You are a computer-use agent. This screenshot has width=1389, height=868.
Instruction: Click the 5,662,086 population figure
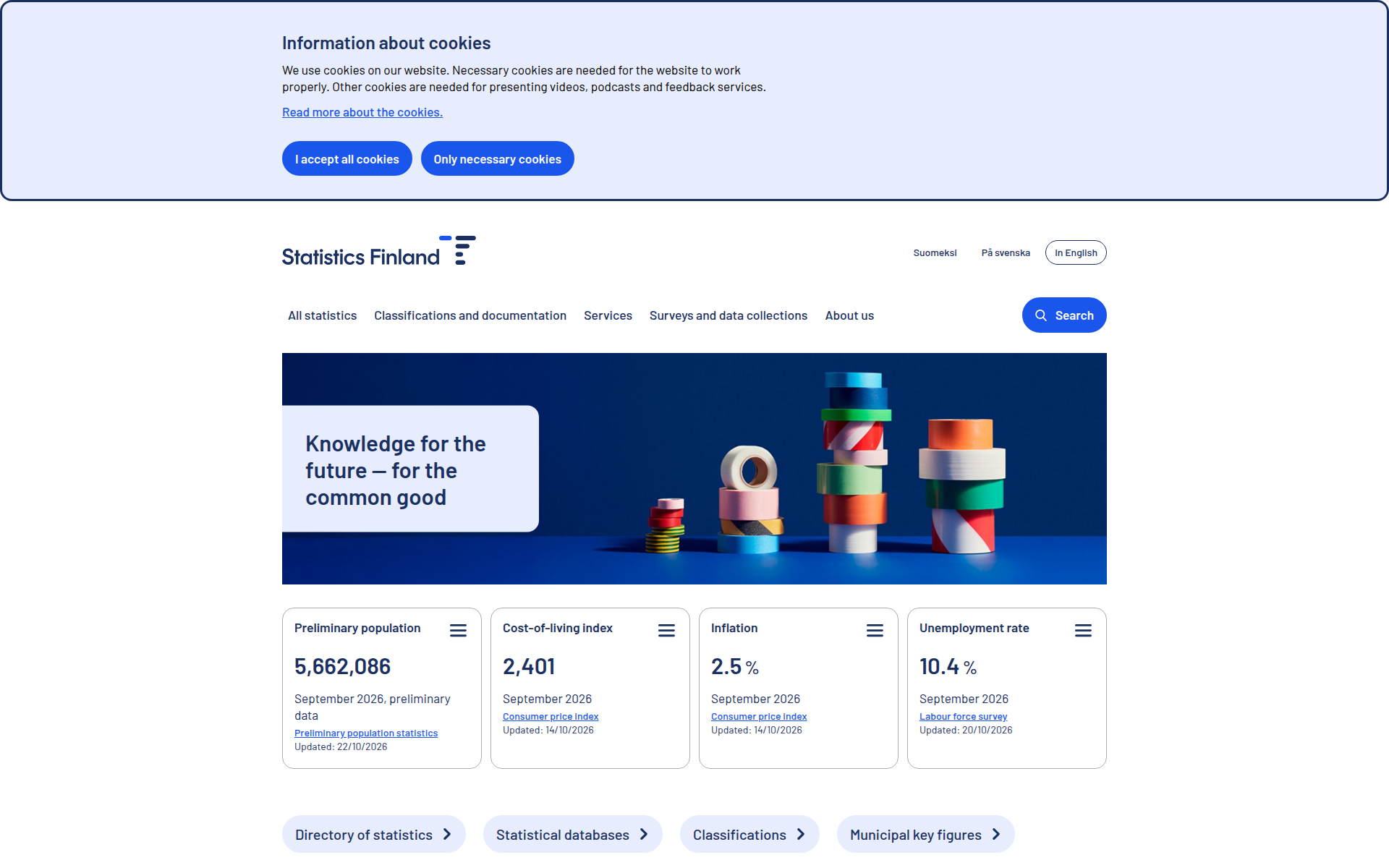(342, 666)
